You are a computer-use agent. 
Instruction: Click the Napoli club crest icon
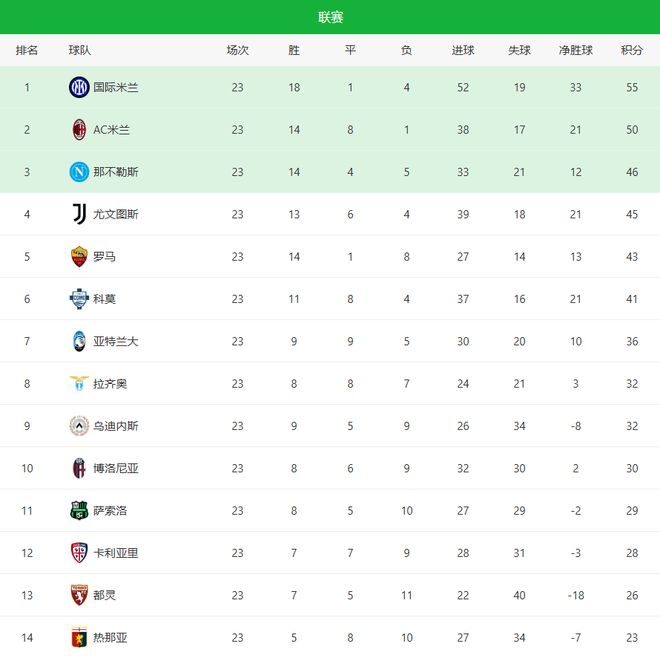click(79, 172)
